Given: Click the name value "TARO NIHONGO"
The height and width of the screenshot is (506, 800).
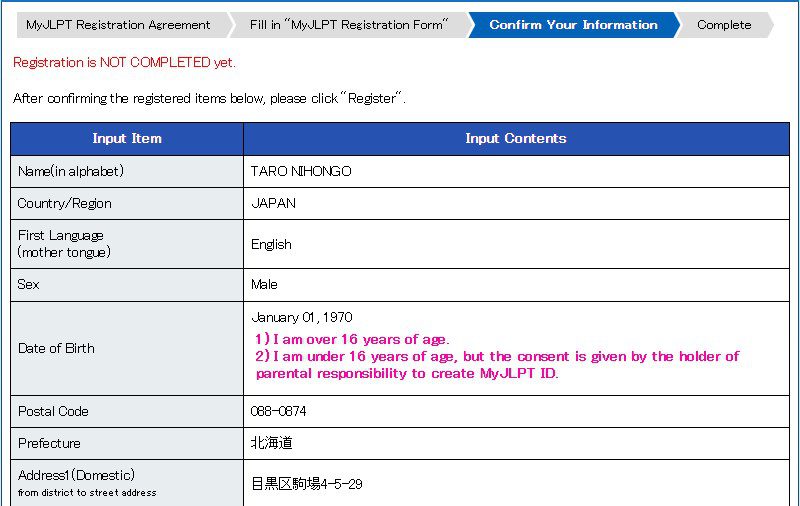Looking at the screenshot, I should (x=301, y=171).
